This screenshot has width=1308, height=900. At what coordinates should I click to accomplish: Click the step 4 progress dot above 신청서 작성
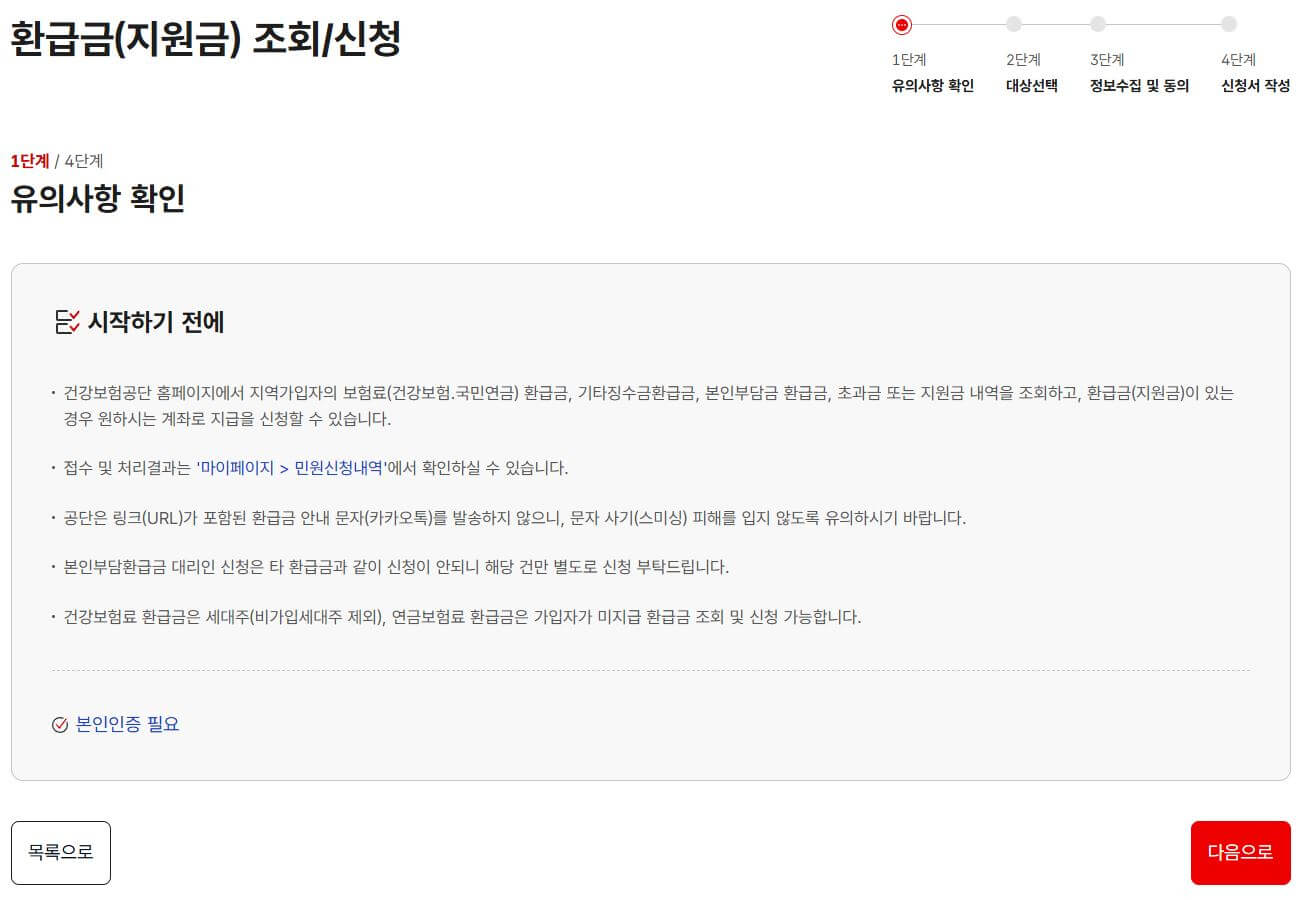click(1228, 26)
